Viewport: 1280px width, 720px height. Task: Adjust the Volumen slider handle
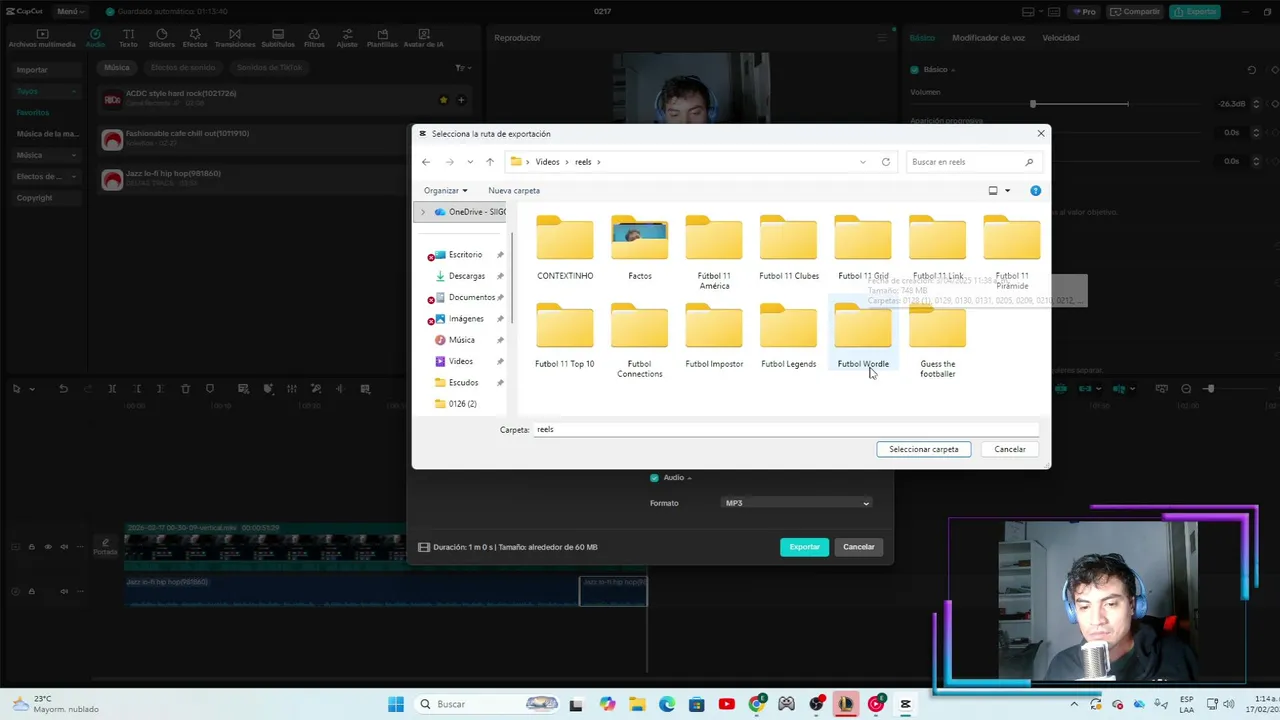point(1033,104)
